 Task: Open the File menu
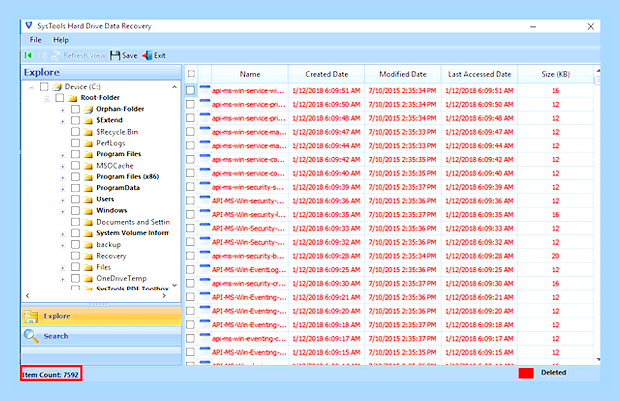tap(35, 40)
